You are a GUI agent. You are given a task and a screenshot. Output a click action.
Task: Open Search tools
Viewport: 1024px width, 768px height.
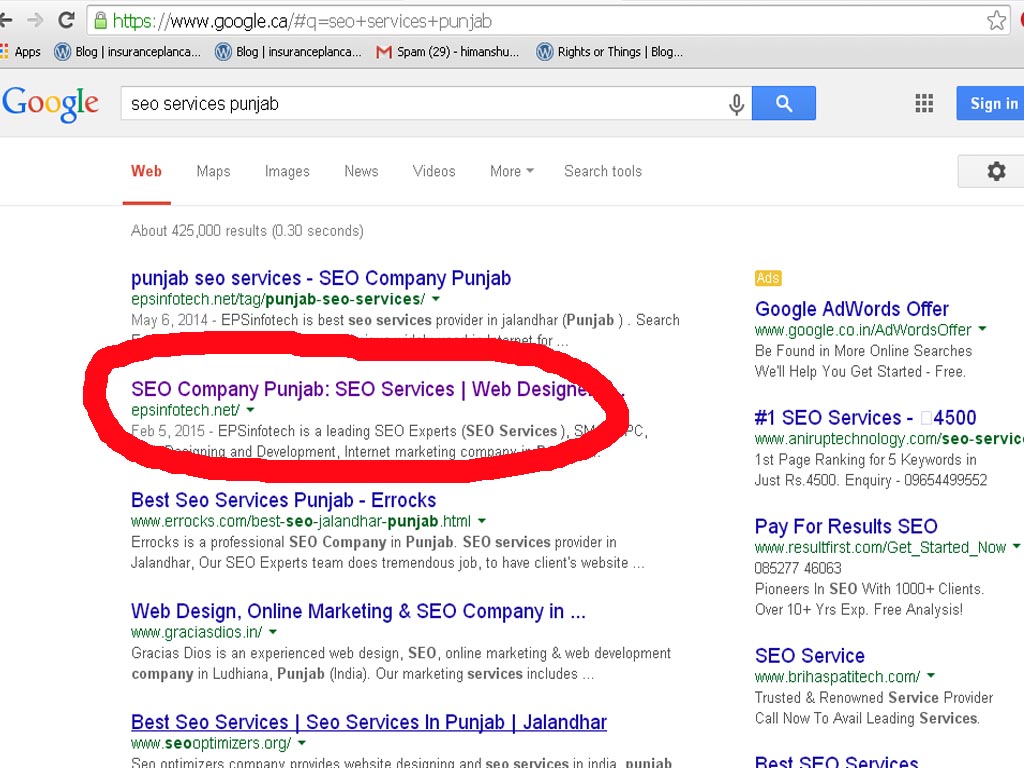(x=603, y=171)
